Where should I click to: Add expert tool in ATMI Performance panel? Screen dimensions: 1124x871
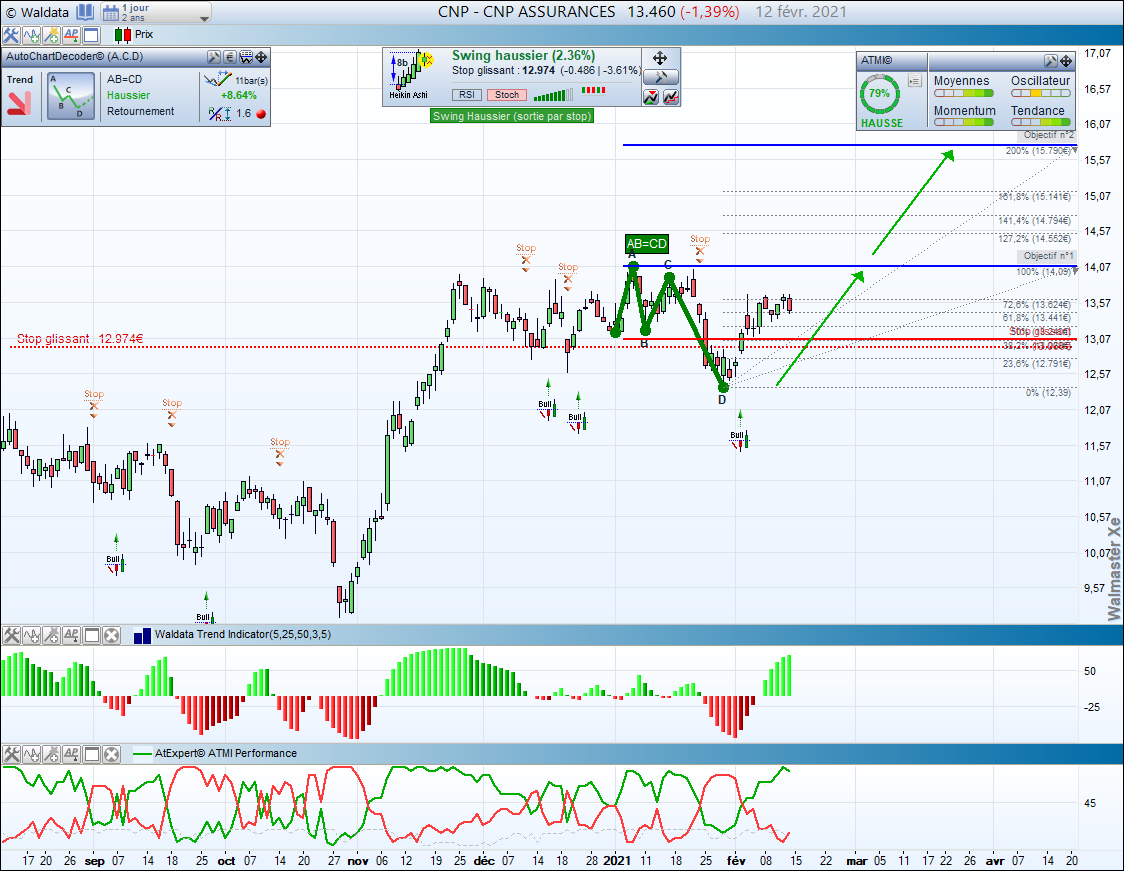click(51, 754)
